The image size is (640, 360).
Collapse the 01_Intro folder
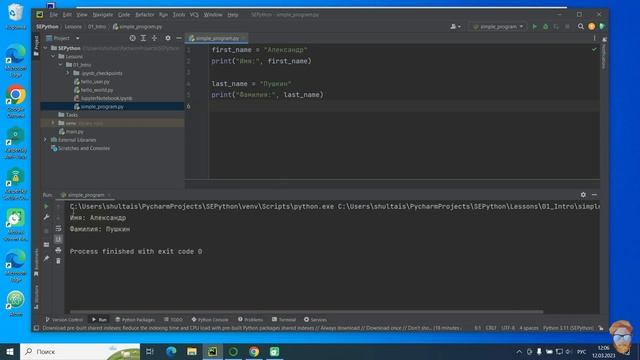pyautogui.click(x=60, y=64)
